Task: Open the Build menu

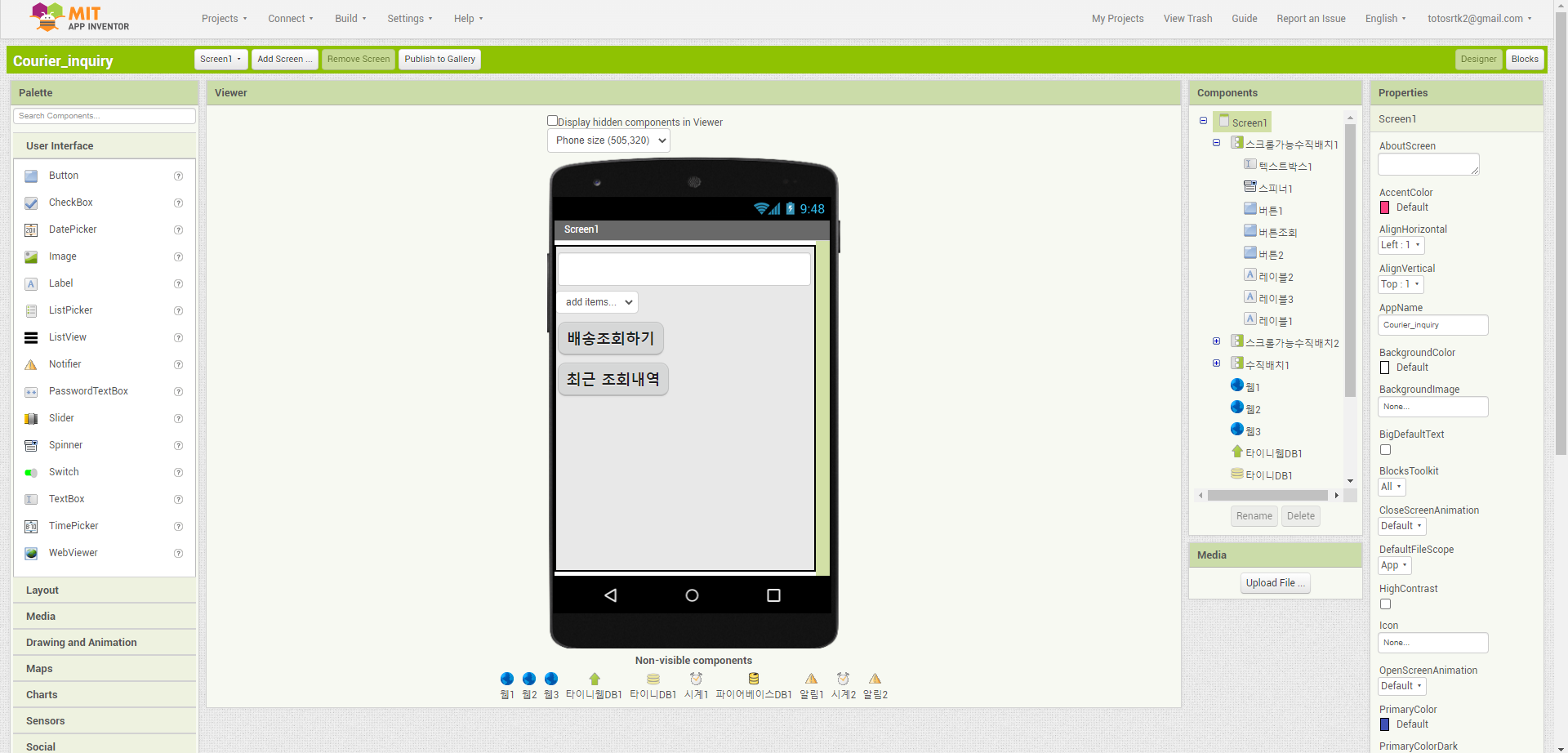Action: click(350, 19)
